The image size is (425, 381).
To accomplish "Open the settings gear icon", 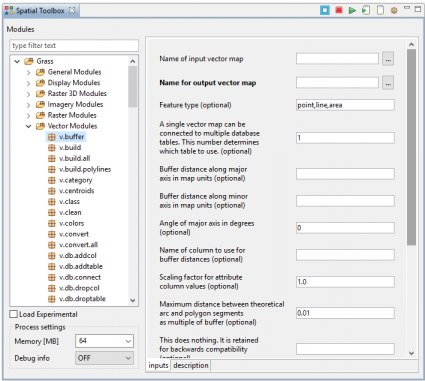I will pos(394,11).
